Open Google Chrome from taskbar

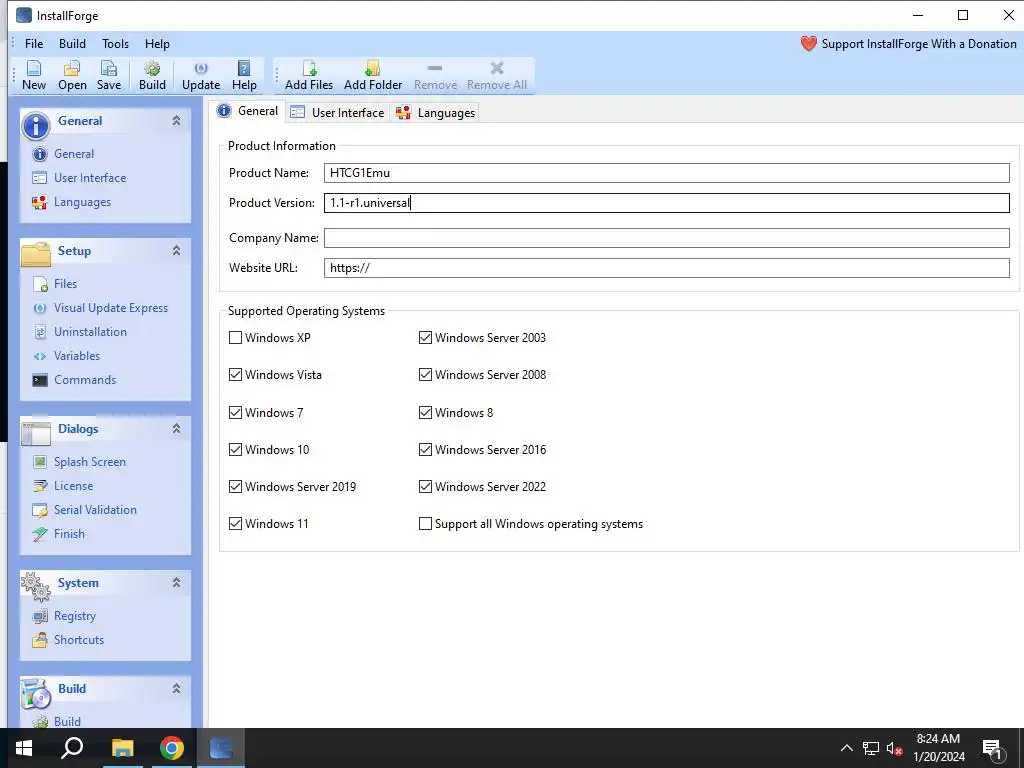[x=172, y=748]
